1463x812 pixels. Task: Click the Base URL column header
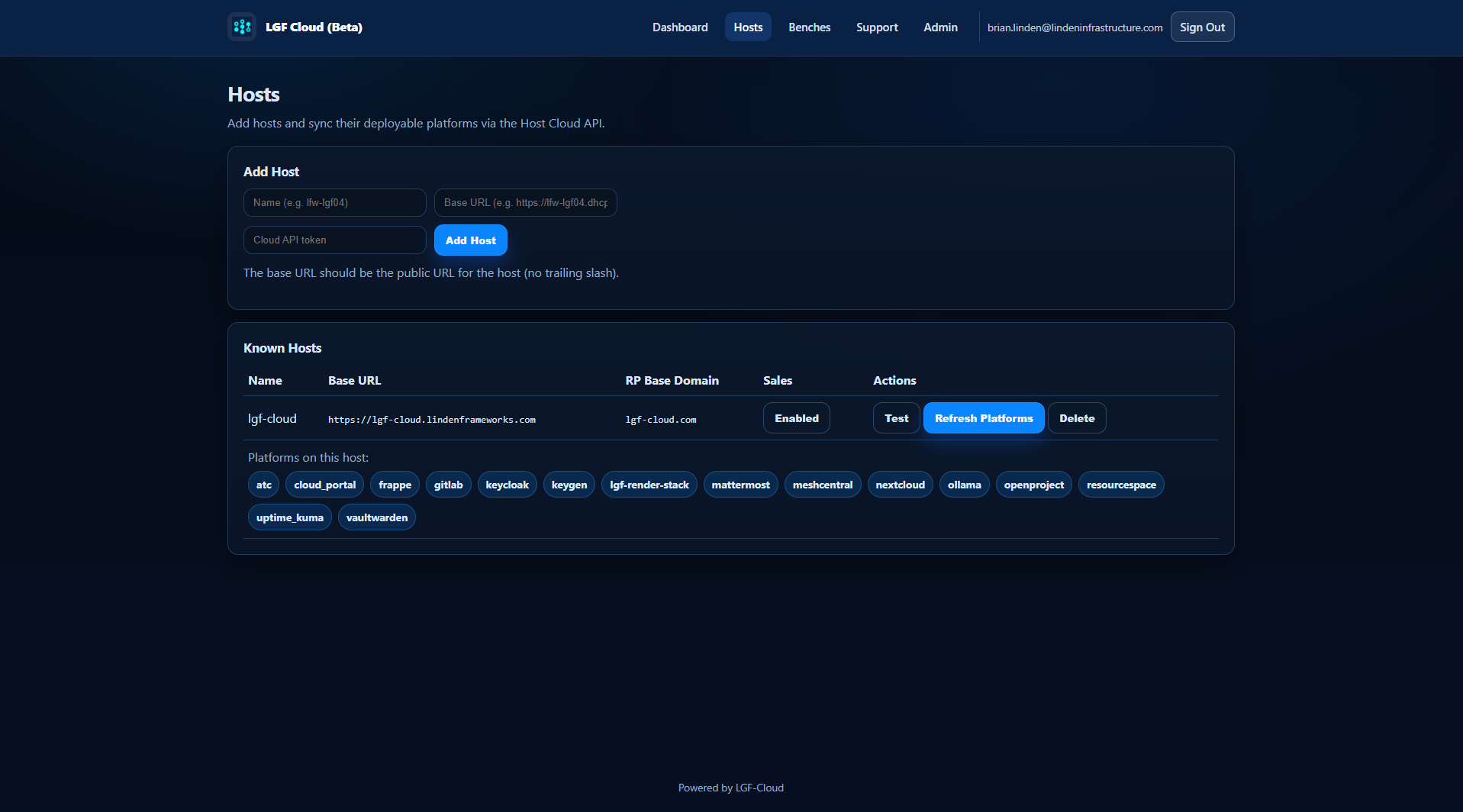click(354, 380)
